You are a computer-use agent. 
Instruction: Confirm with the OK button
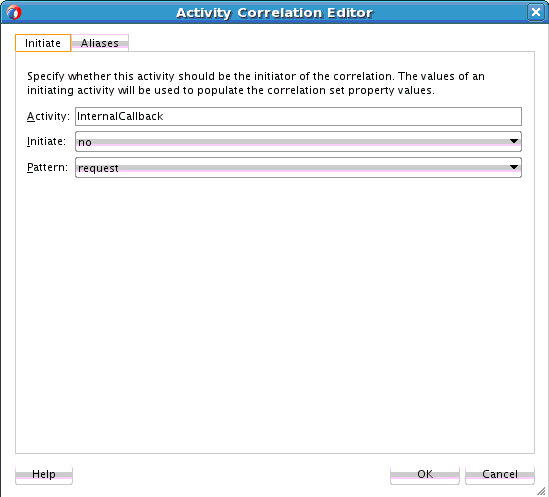(425, 475)
